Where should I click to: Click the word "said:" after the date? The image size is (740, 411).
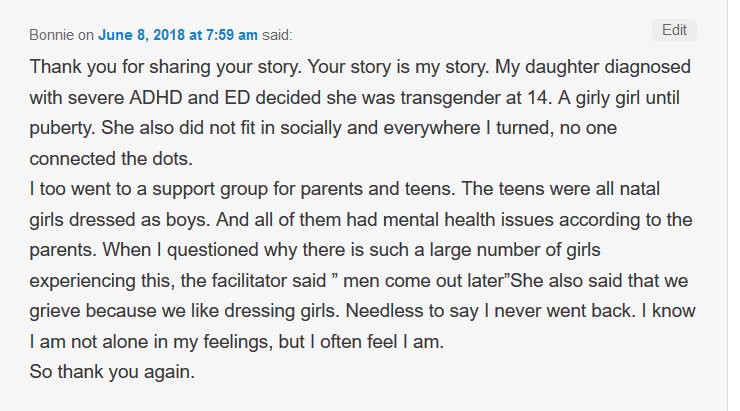pos(277,35)
